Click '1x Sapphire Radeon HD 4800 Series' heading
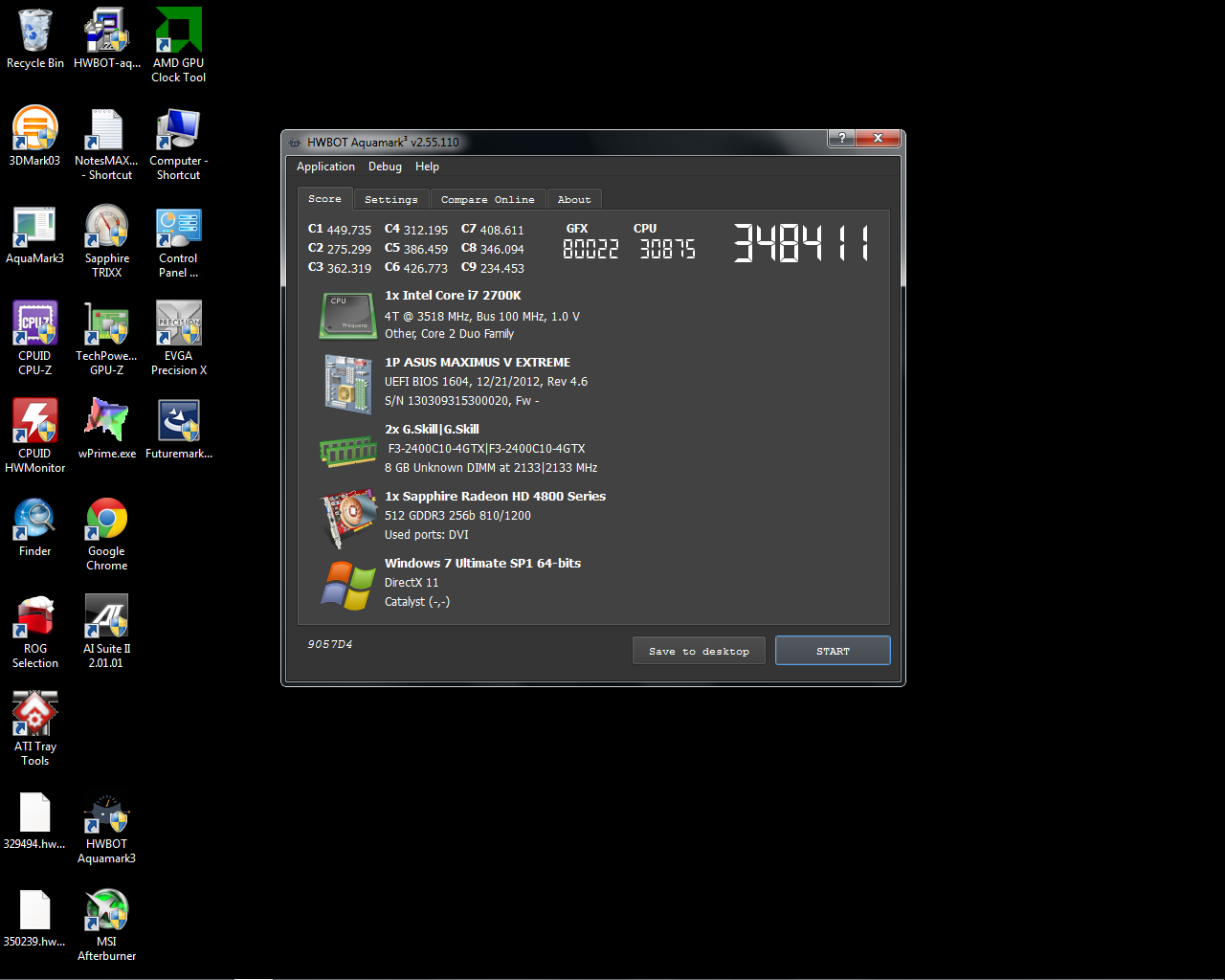Screen dimensions: 1225x980 point(495,497)
